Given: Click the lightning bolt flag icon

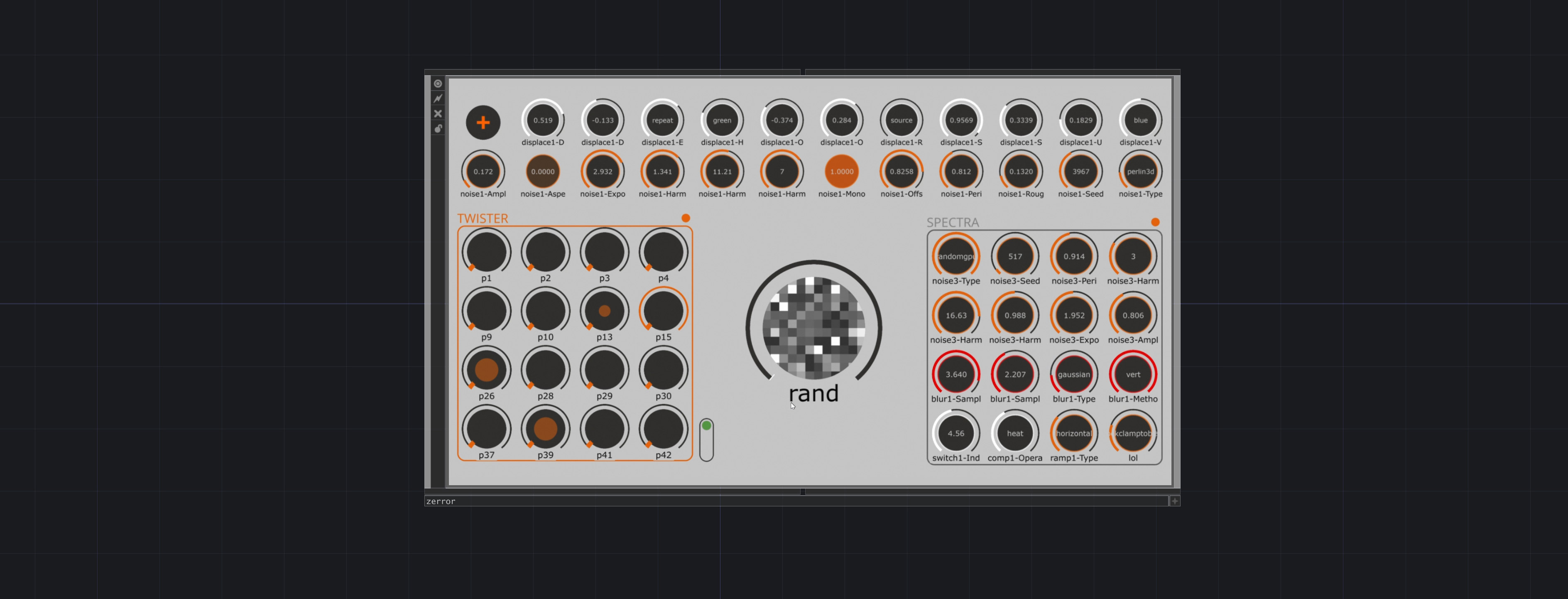Looking at the screenshot, I should coord(438,98).
